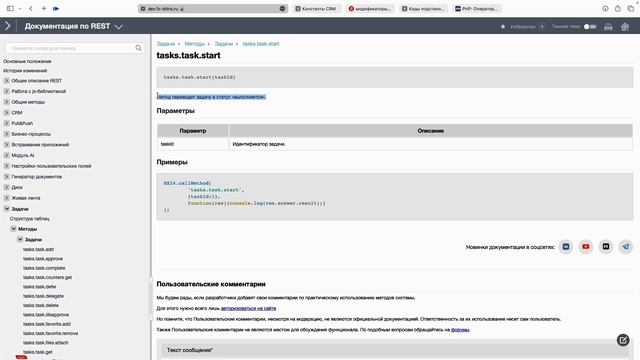Collapse nested Задачи under Методы

(x=20, y=240)
